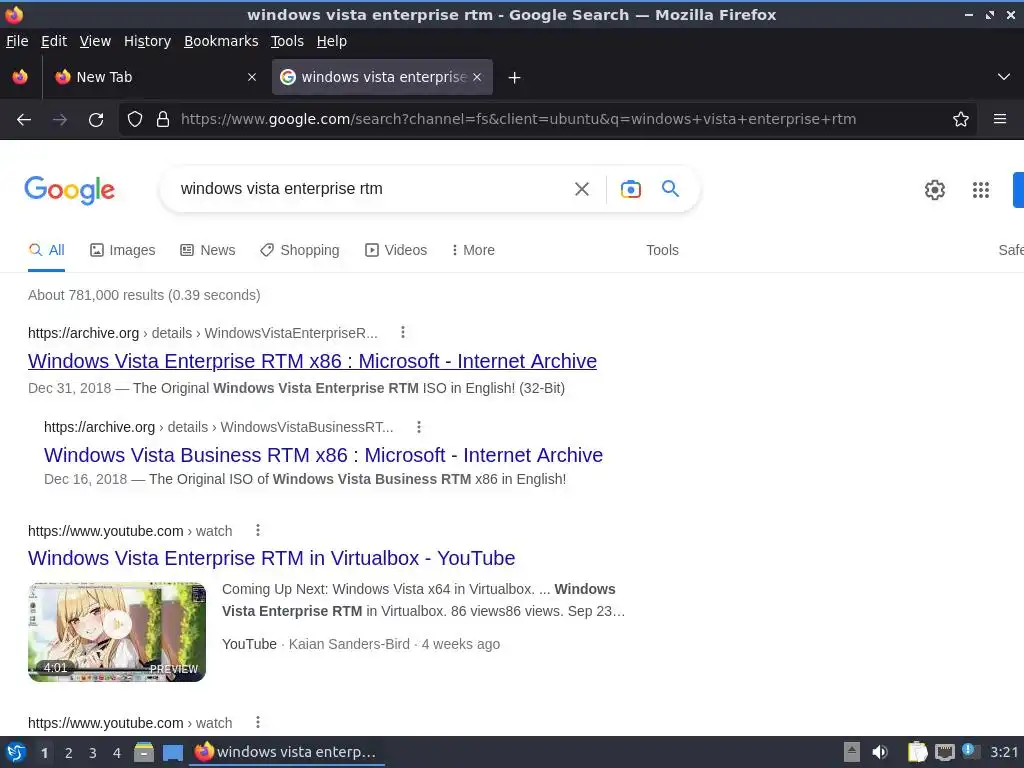This screenshot has height=768, width=1024.
Task: Open file manager from taskbar
Action: (144, 752)
